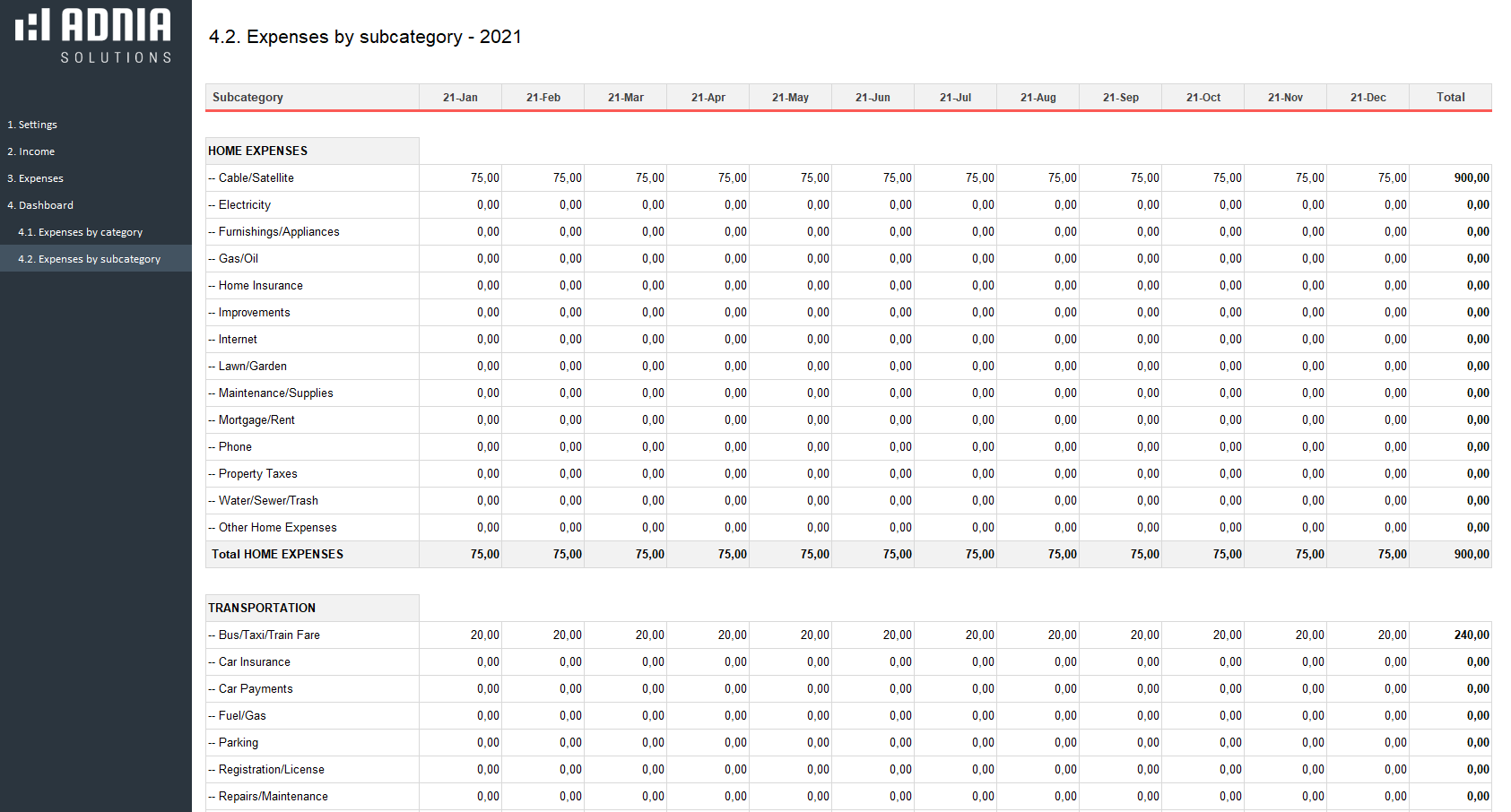Select the TRANSPORTATION section heading

coord(262,608)
